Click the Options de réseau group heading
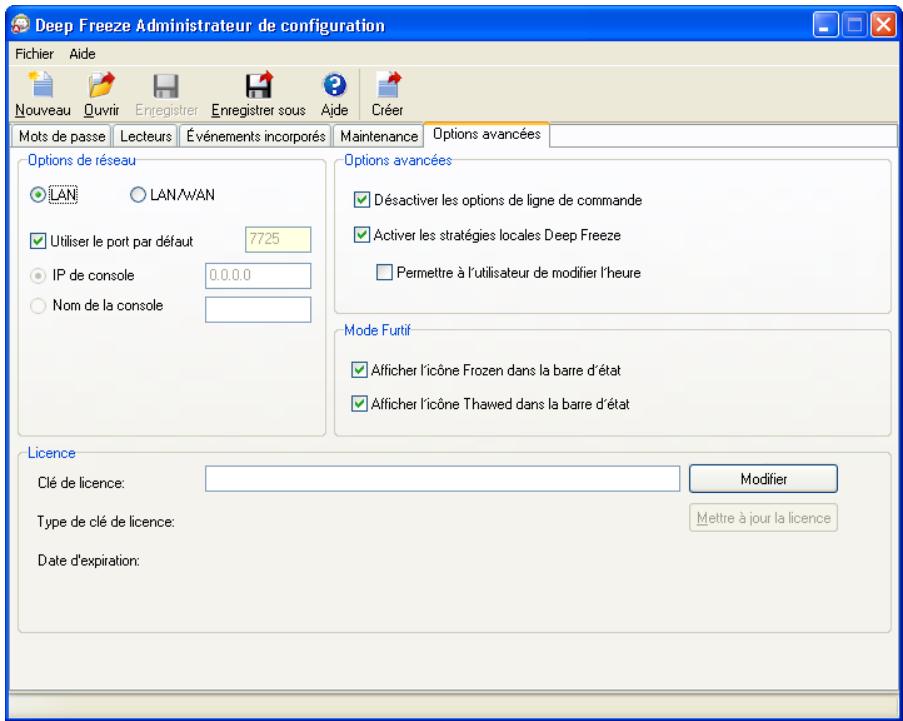The image size is (903, 721). click(82, 160)
